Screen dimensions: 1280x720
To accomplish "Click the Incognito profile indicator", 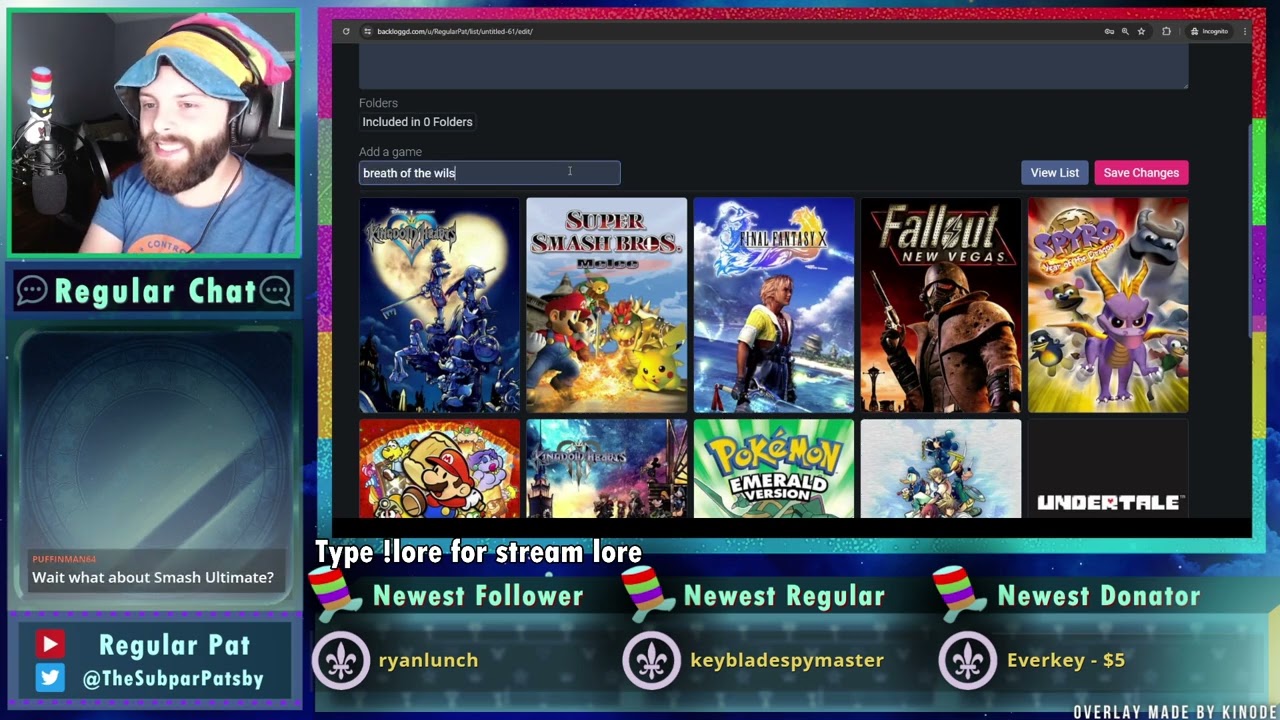I will [x=1209, y=31].
